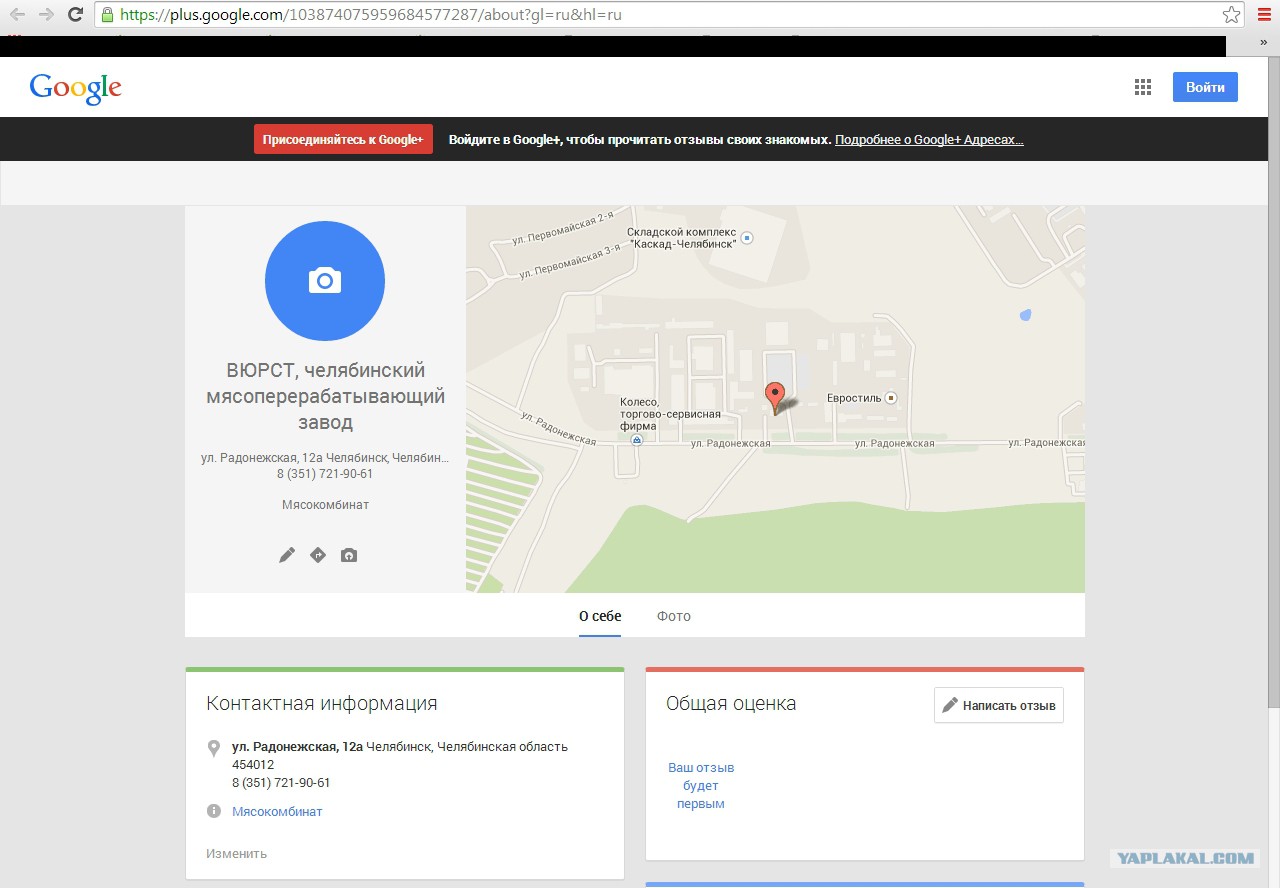
Task: Click the ул. Первомайская 2-я map label
Action: click(561, 228)
